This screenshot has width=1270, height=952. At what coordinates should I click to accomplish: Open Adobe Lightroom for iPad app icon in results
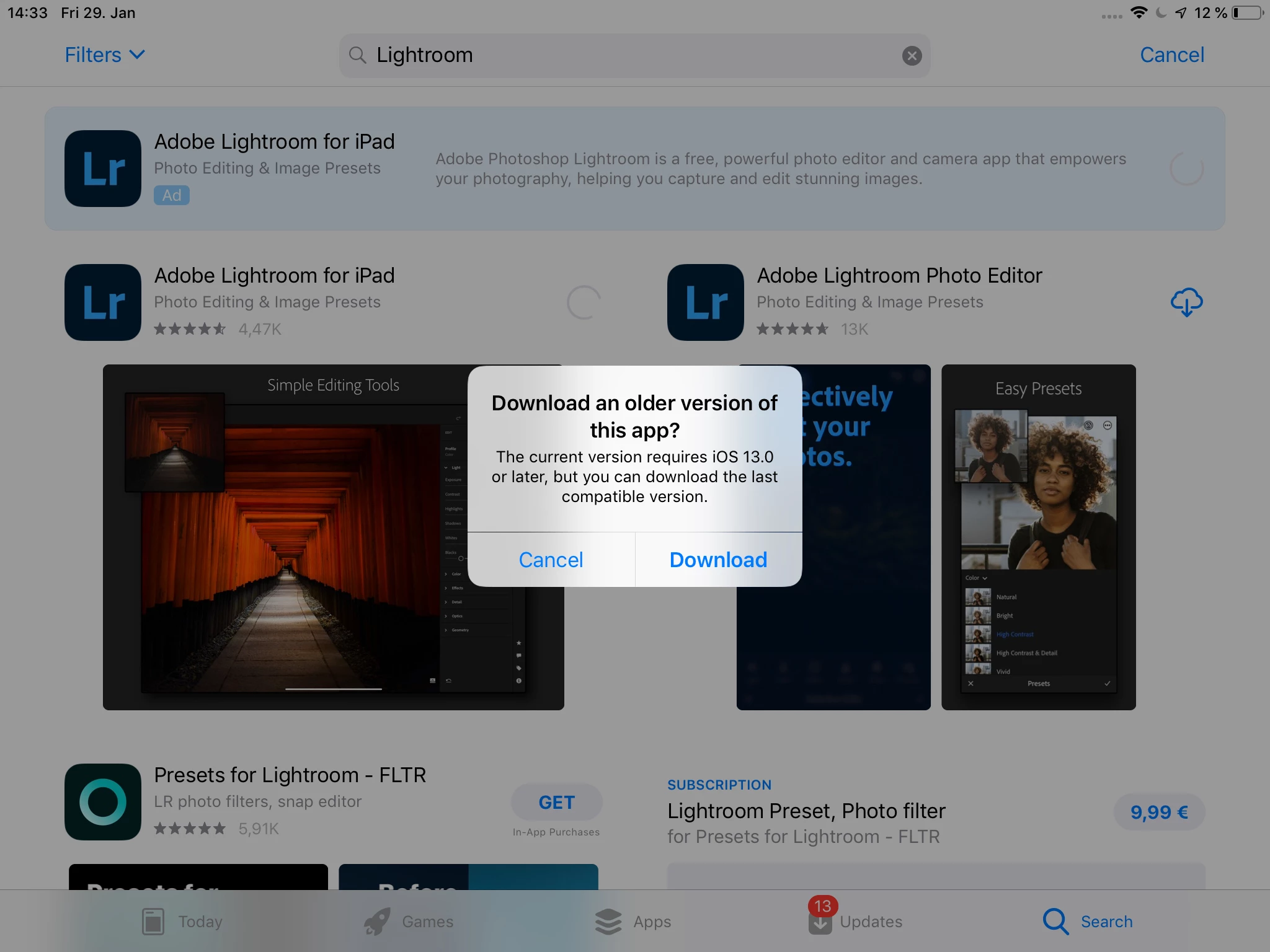pyautogui.click(x=103, y=302)
